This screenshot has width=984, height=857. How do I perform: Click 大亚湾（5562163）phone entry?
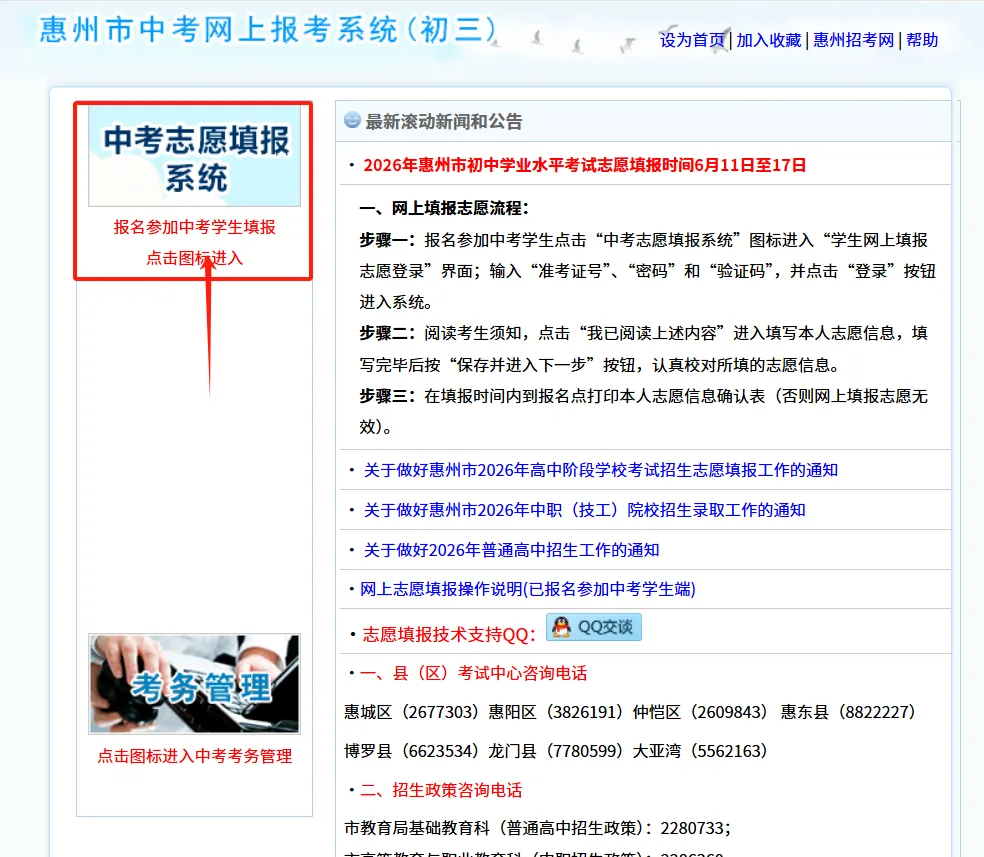pyautogui.click(x=700, y=751)
